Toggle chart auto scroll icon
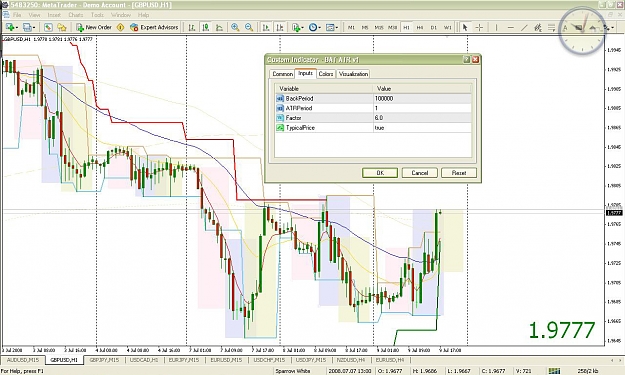625x375 pixels. 266,27
